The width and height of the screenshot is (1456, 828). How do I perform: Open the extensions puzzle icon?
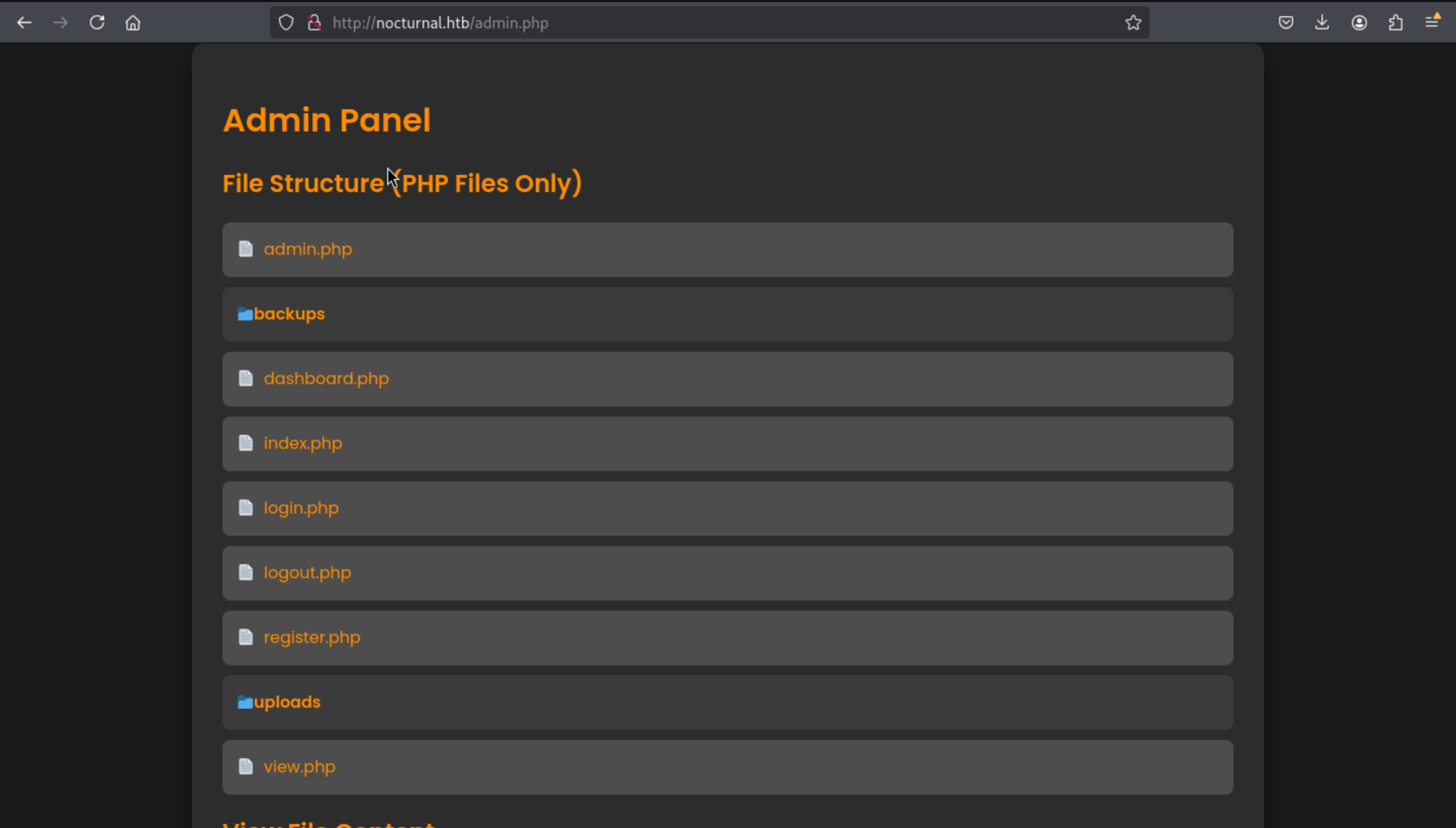(1396, 23)
